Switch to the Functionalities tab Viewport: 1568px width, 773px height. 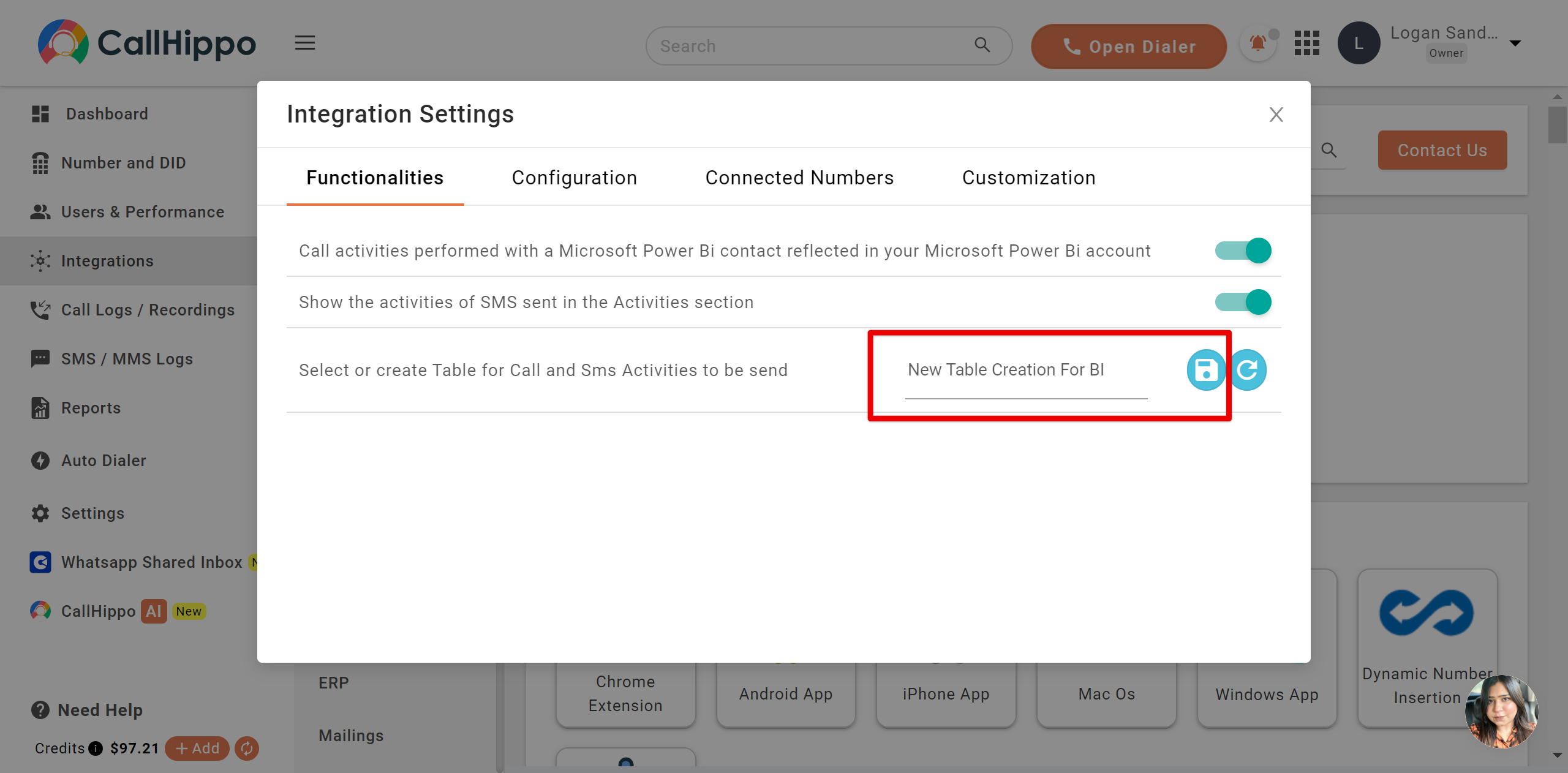(375, 178)
